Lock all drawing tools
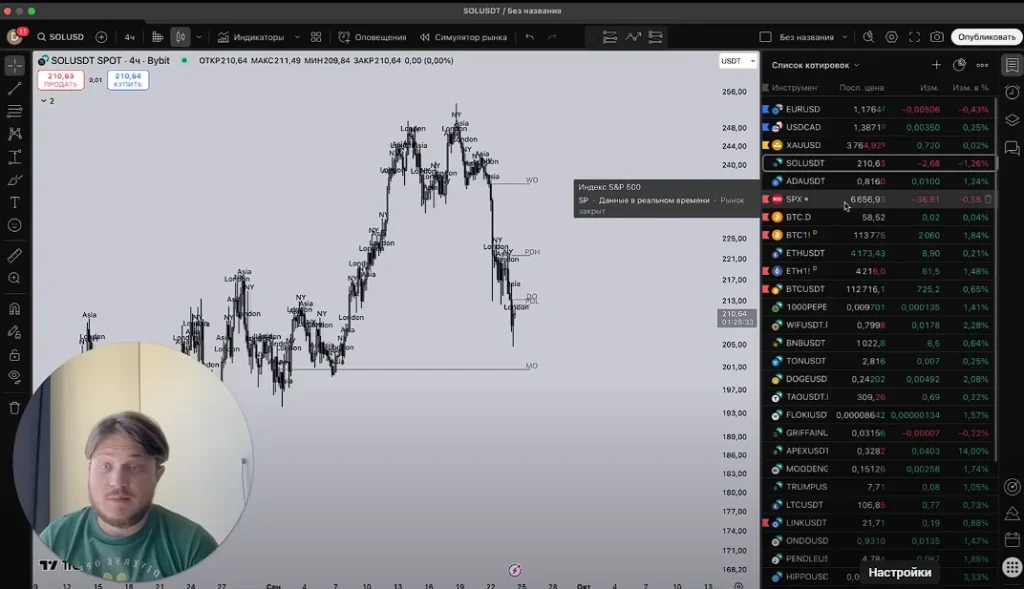 [x=14, y=355]
